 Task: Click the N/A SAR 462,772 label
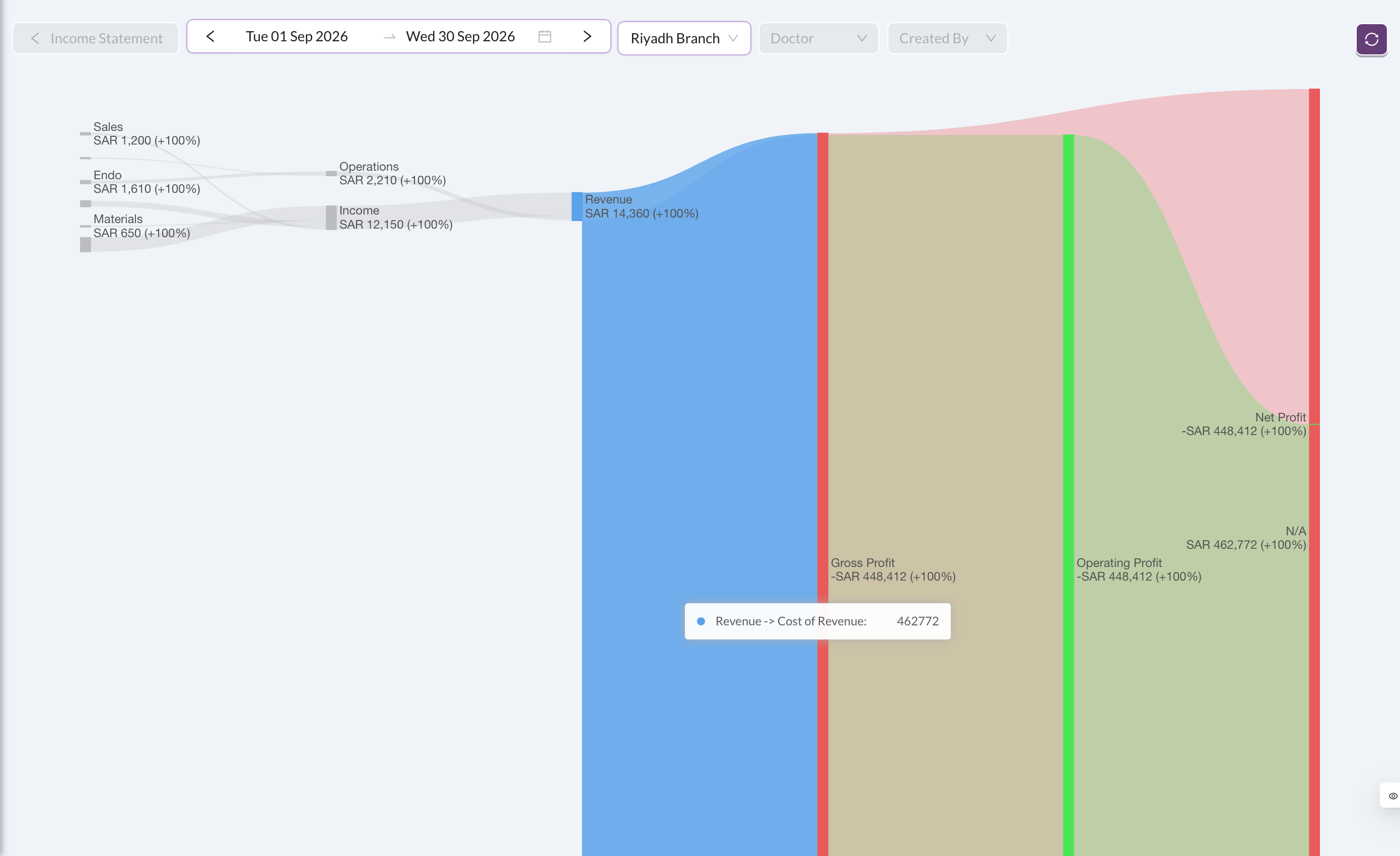tap(1245, 538)
